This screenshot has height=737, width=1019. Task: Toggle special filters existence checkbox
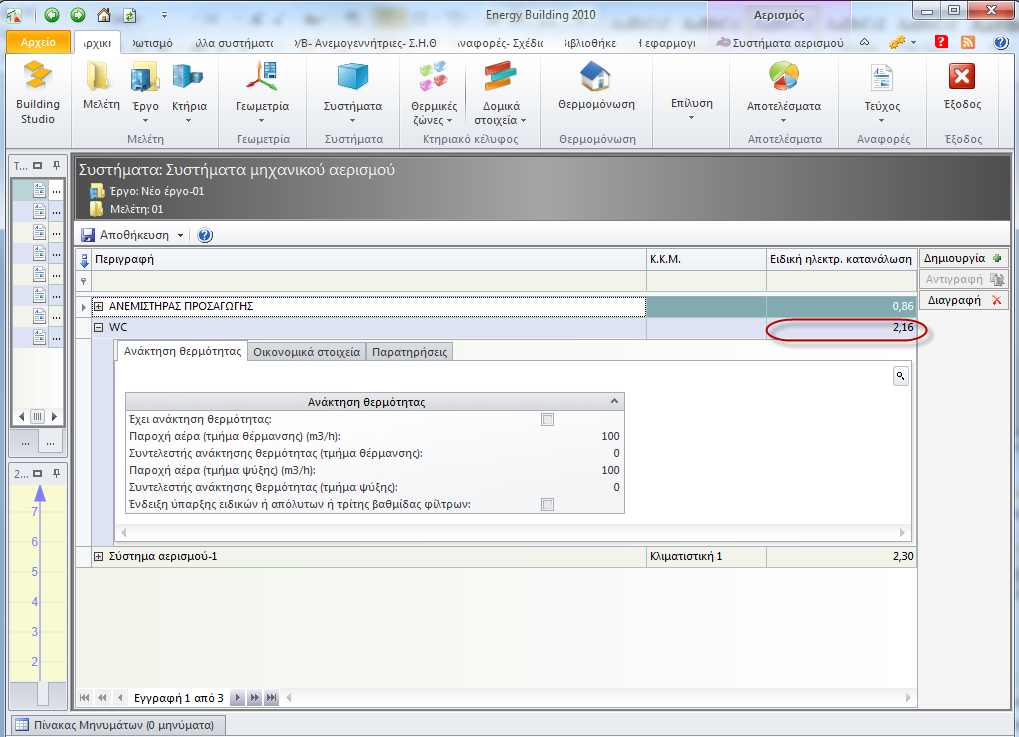(547, 504)
